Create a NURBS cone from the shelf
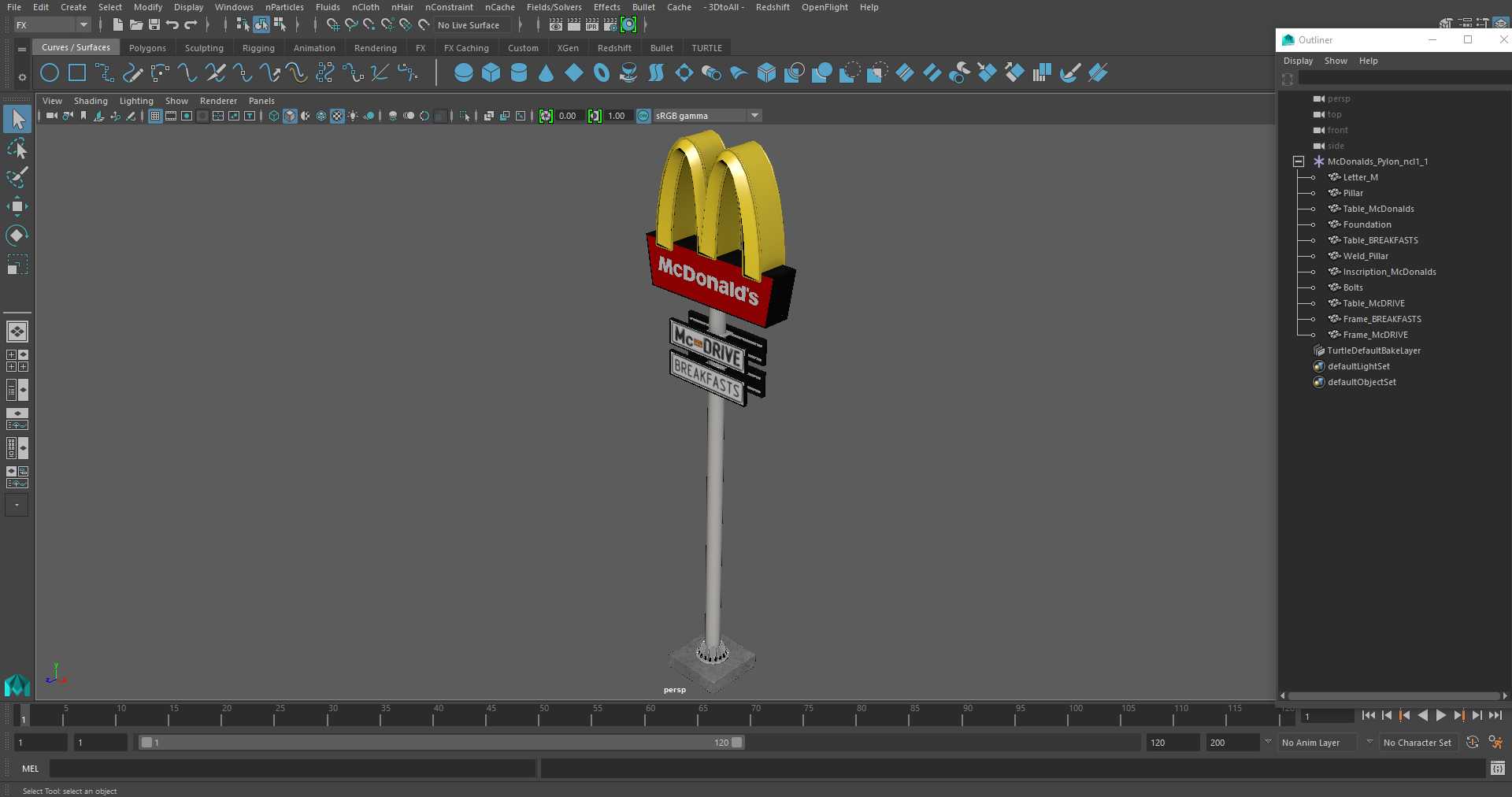The height and width of the screenshot is (797, 1512). pos(547,73)
